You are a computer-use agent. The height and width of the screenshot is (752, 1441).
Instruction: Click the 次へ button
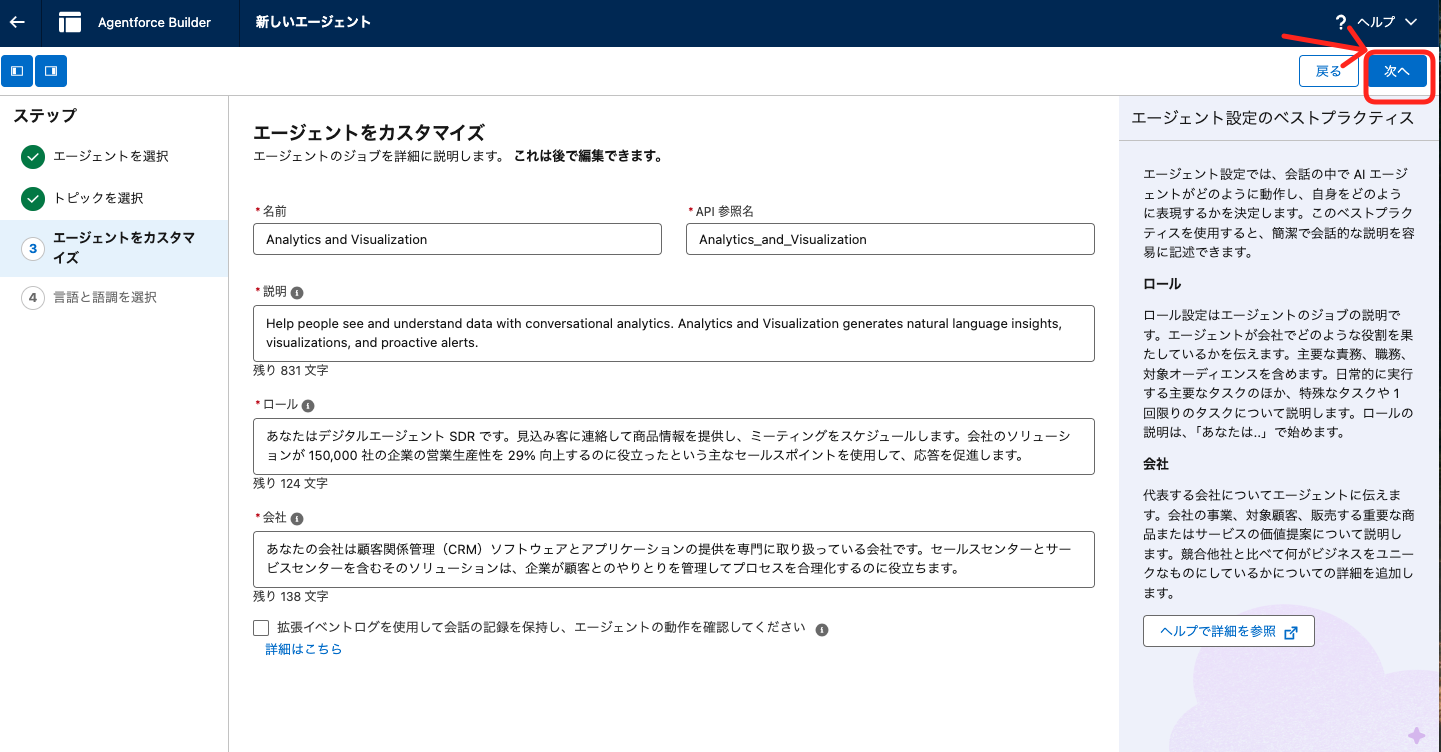[1396, 71]
